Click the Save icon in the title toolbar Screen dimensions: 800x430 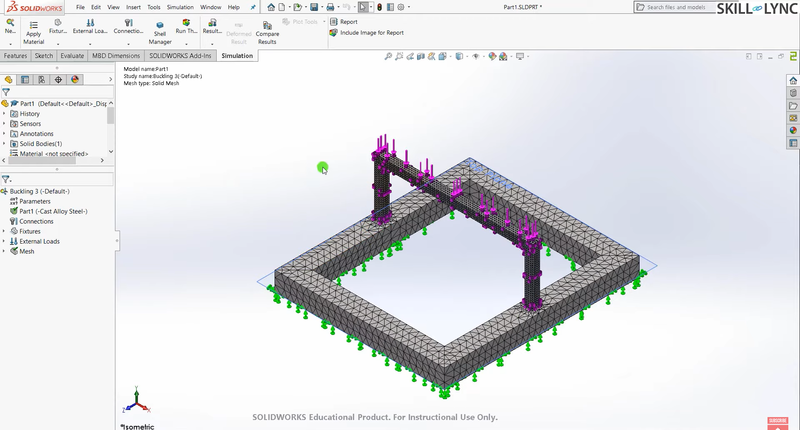click(x=314, y=7)
